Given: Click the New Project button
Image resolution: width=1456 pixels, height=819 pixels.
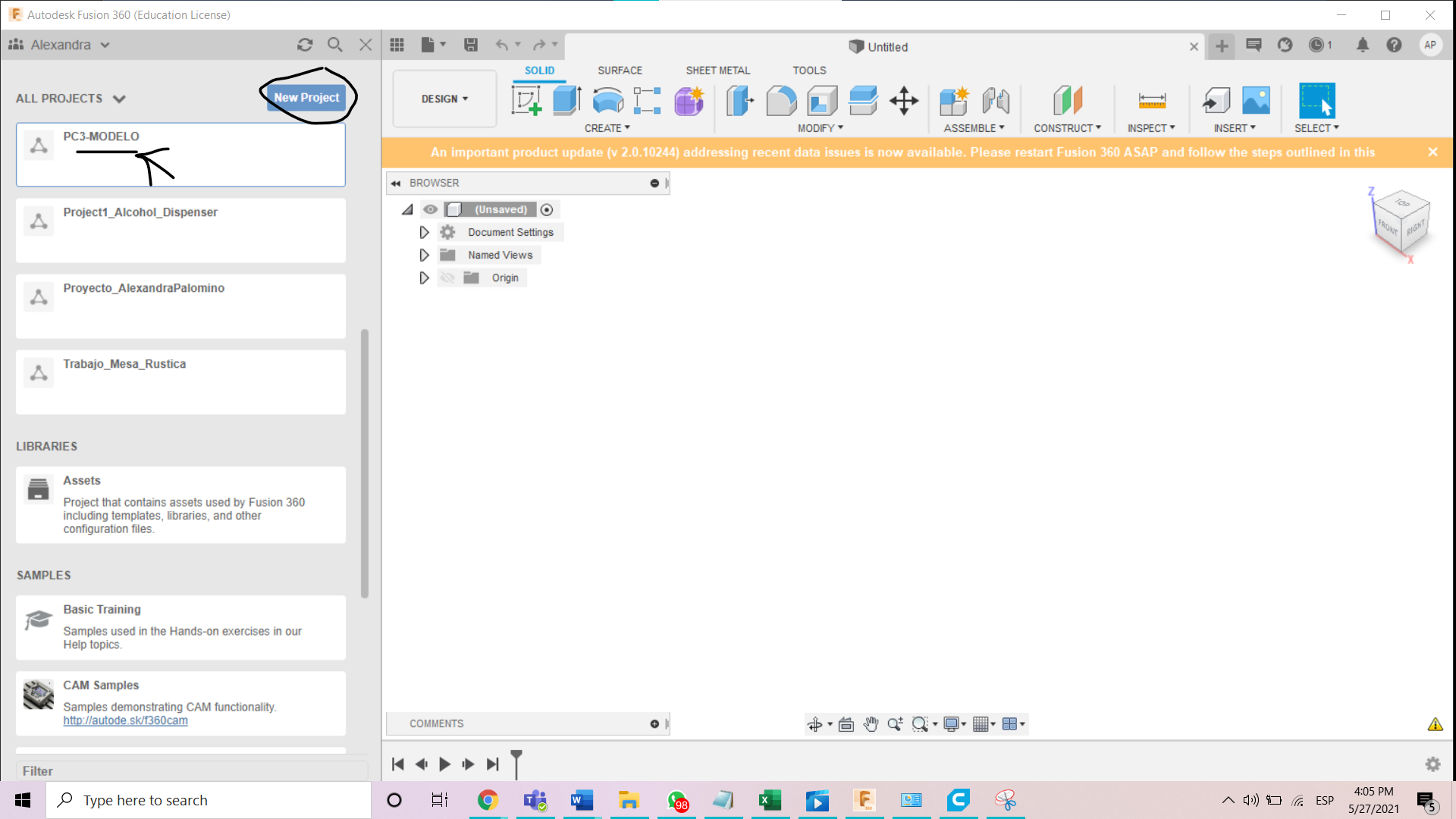Looking at the screenshot, I should pos(306,97).
